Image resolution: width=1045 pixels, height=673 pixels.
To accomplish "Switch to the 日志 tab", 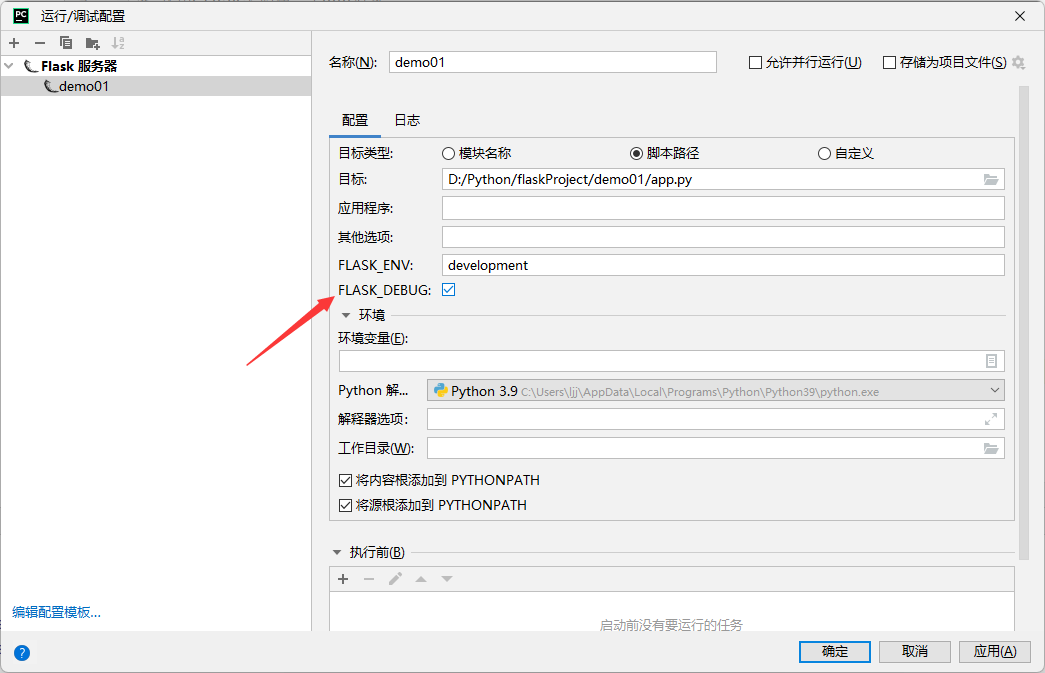I will 406,118.
